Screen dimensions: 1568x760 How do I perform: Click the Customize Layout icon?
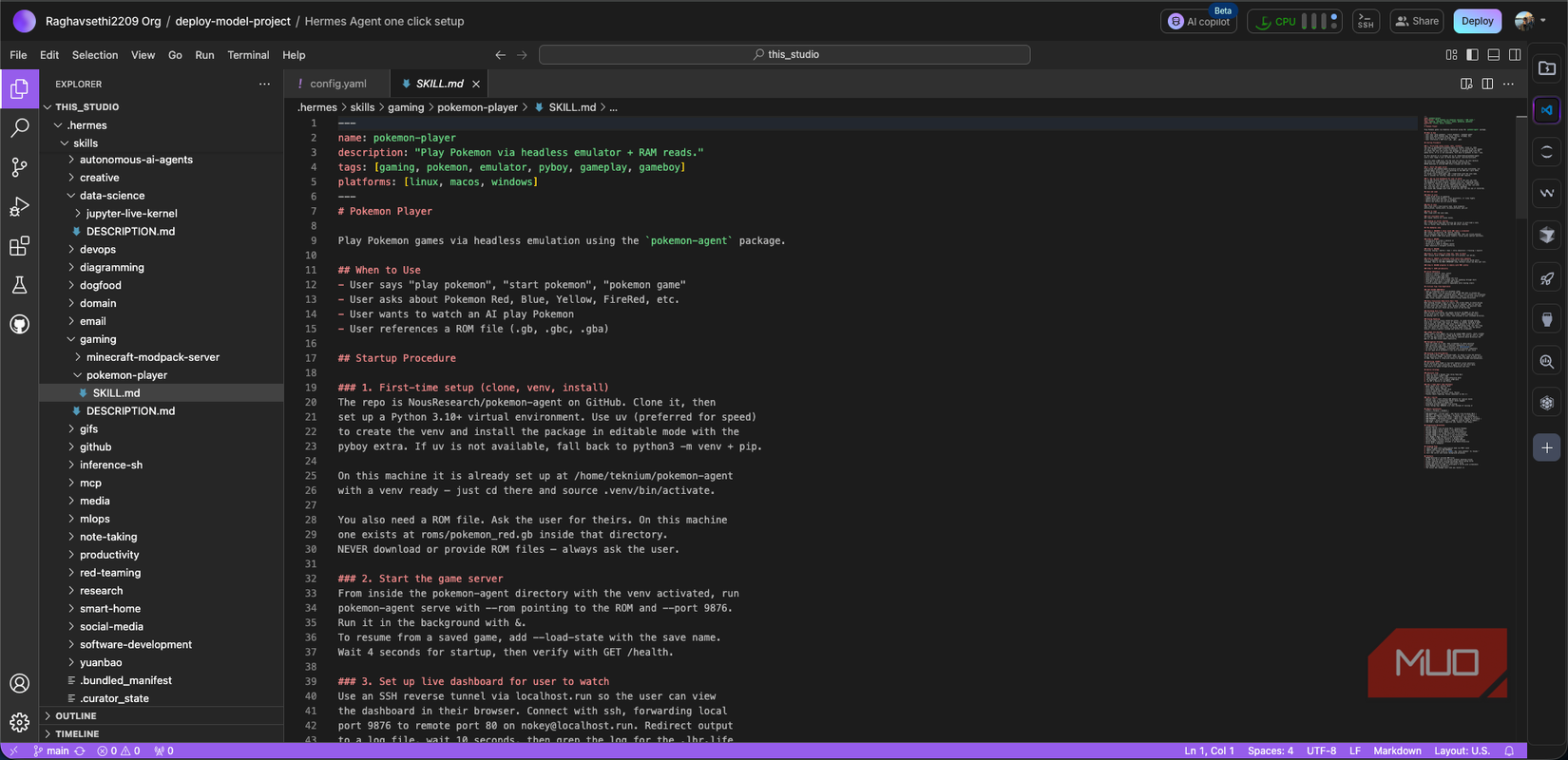pyautogui.click(x=1451, y=55)
